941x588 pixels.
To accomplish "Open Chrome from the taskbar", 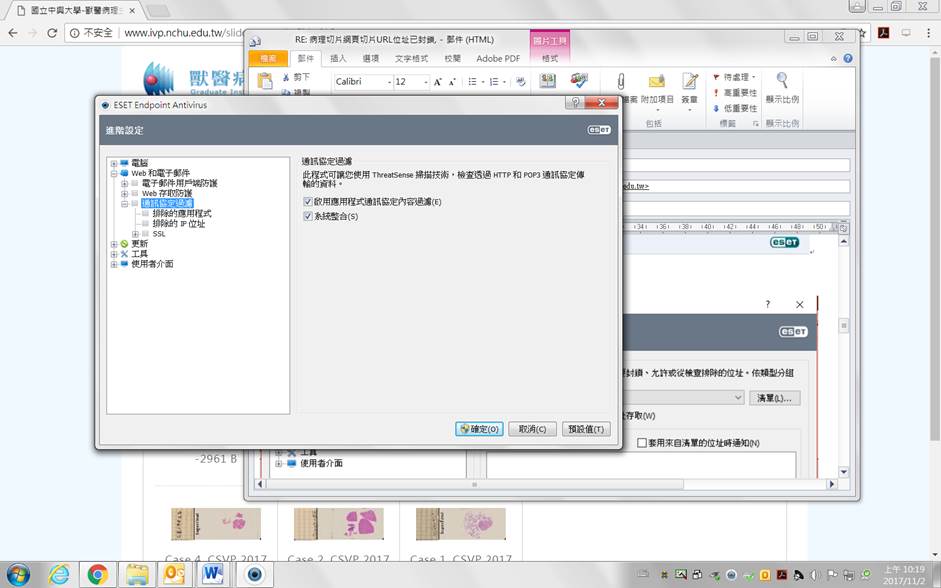I will click(98, 574).
